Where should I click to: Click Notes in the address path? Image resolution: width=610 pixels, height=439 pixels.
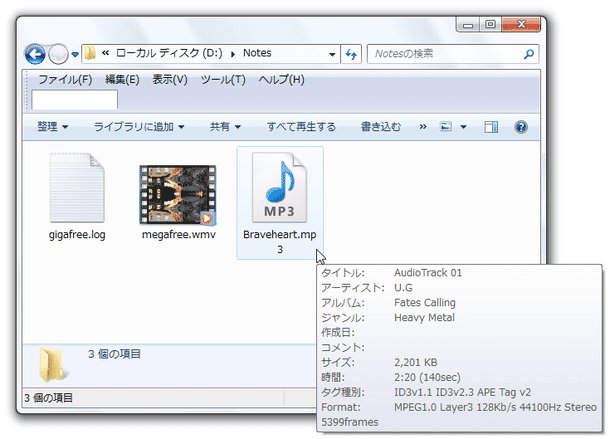click(x=257, y=53)
